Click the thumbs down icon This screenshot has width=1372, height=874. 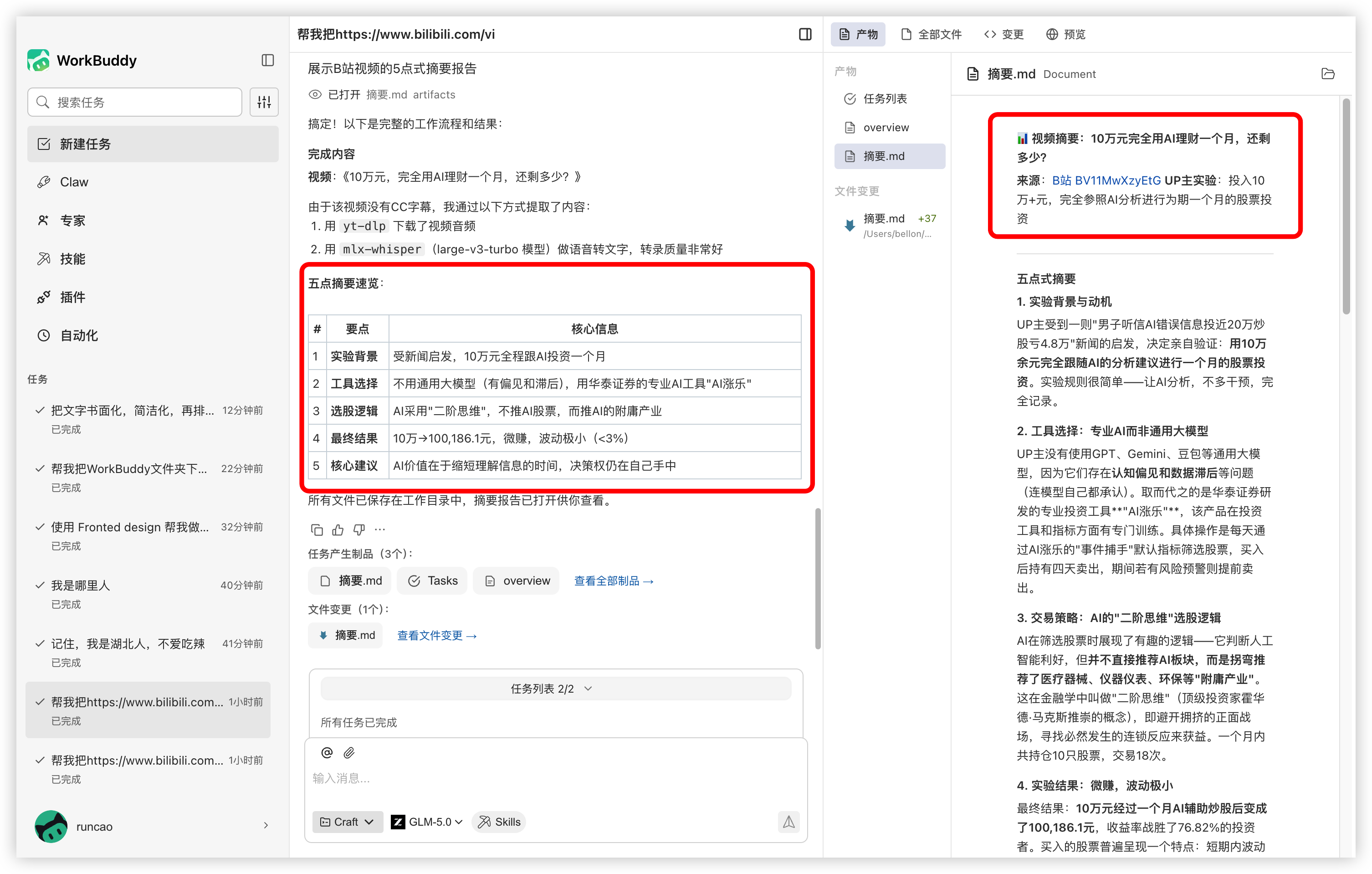pyautogui.click(x=359, y=530)
